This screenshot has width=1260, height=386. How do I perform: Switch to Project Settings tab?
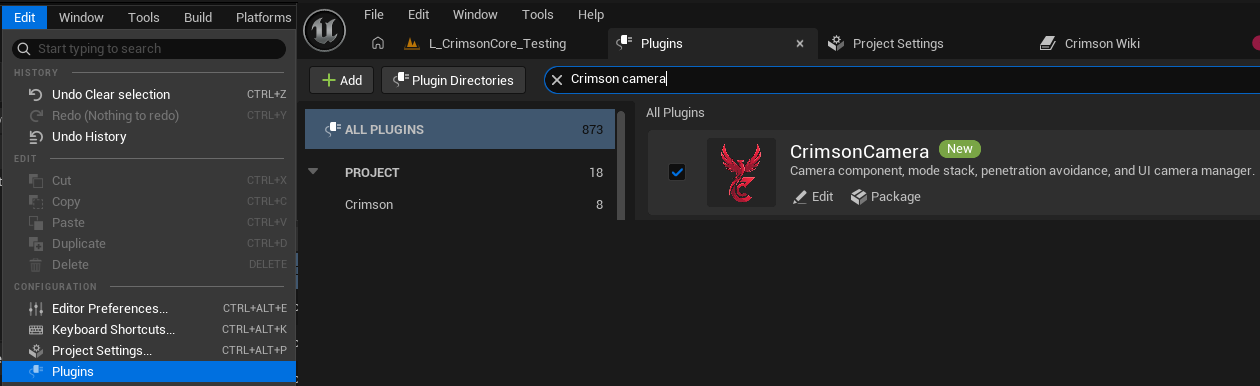898,43
